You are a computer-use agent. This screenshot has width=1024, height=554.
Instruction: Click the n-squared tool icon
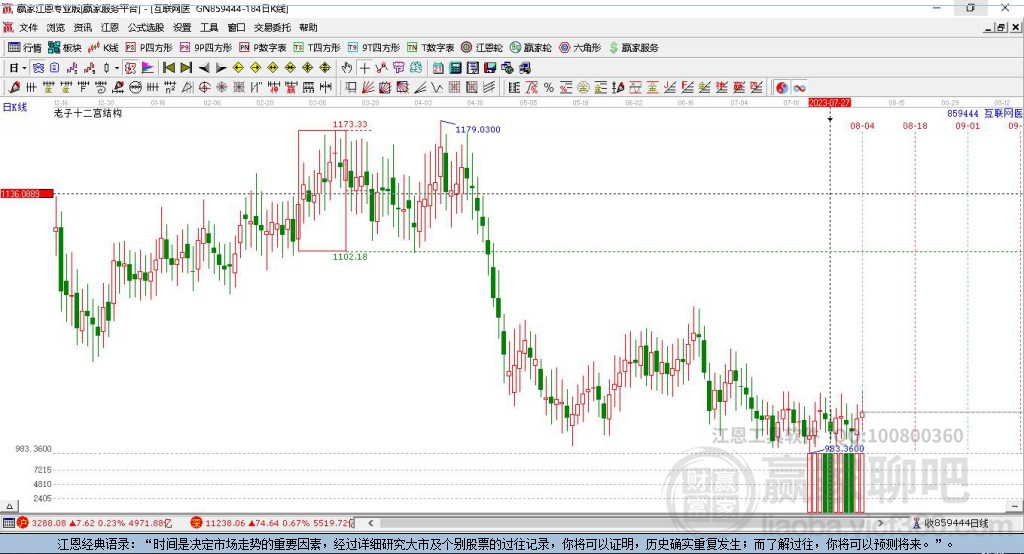click(170, 88)
